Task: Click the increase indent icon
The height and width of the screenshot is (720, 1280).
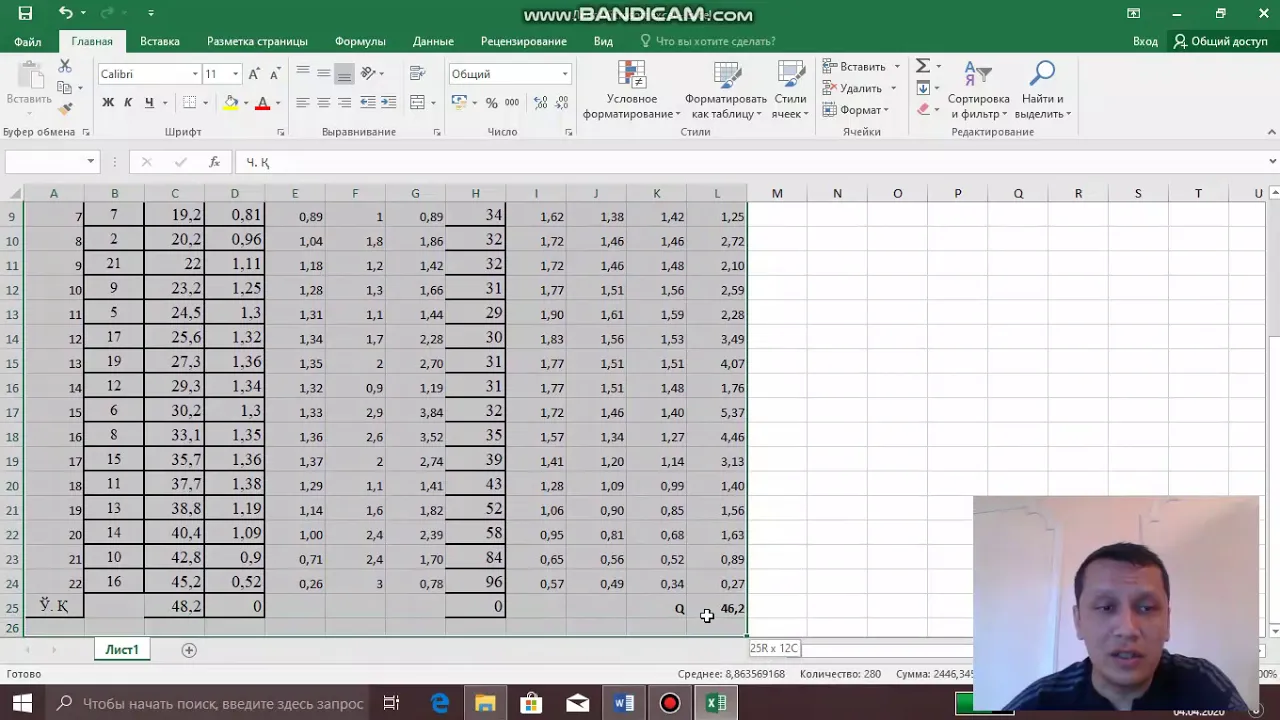Action: tap(389, 103)
